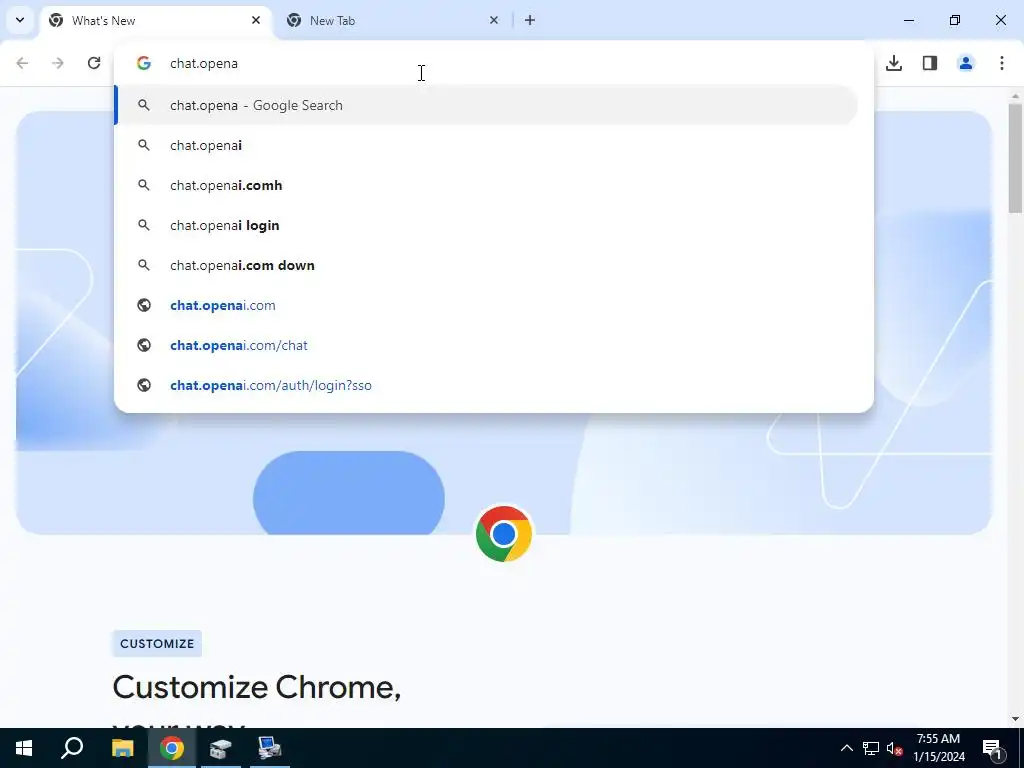Select the 'chat.openai' search suggestion
Viewport: 1024px width, 768px height.
tap(487, 145)
